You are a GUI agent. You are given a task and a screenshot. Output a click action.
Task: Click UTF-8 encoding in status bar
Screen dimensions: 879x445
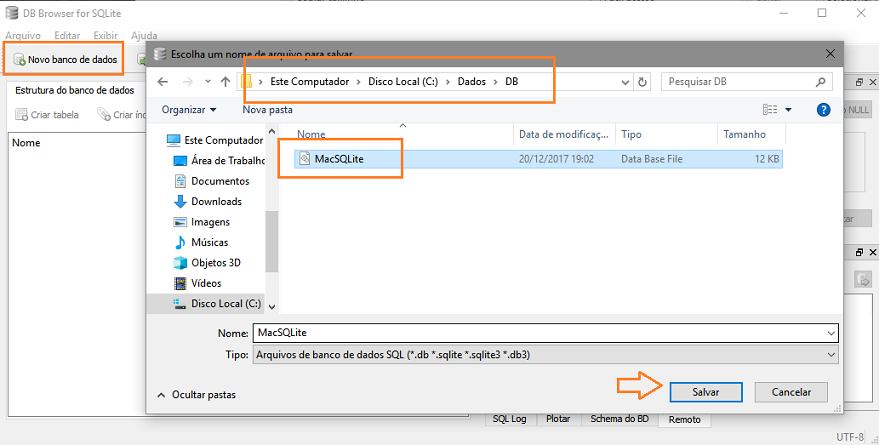coord(850,437)
